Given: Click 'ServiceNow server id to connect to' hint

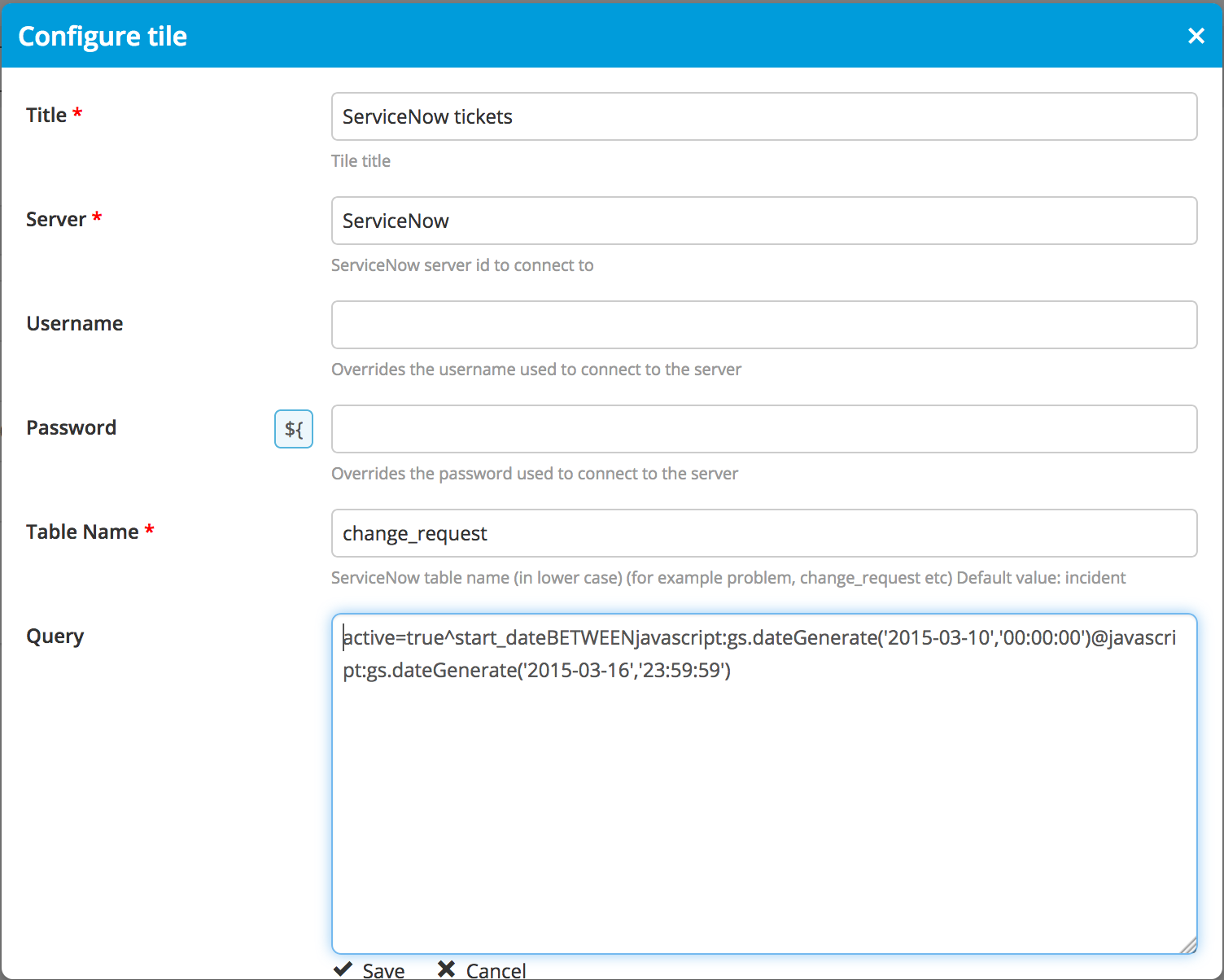Looking at the screenshot, I should 462,265.
